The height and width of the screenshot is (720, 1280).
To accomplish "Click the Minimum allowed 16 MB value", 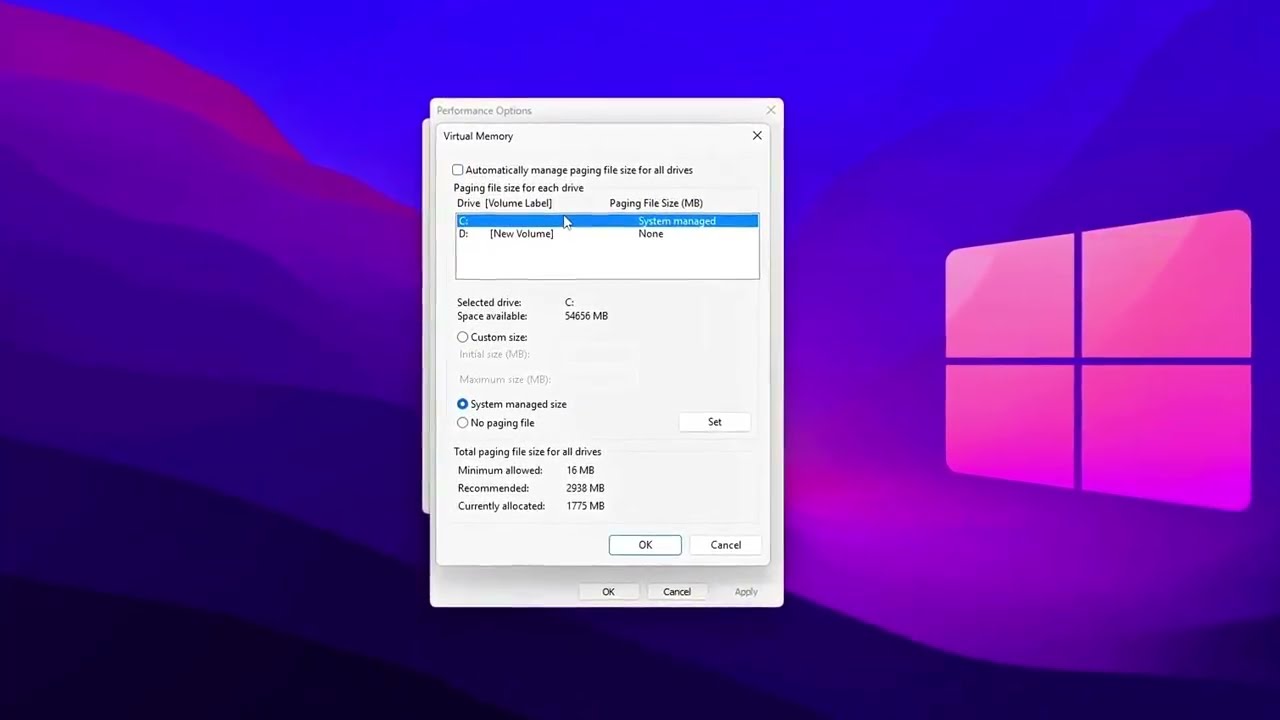I will (x=580, y=470).
